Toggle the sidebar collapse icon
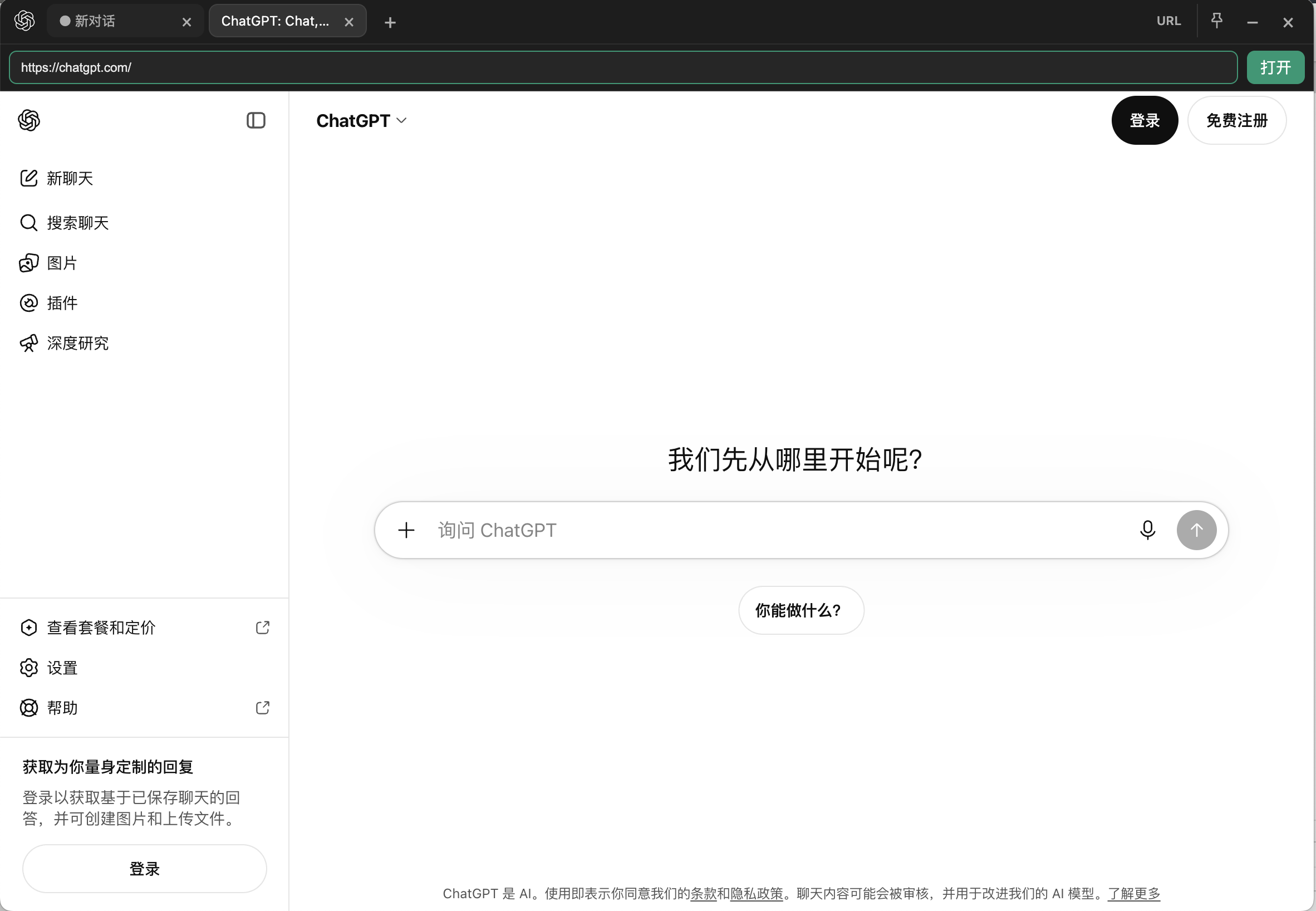This screenshot has height=911, width=1316. pyautogui.click(x=256, y=120)
